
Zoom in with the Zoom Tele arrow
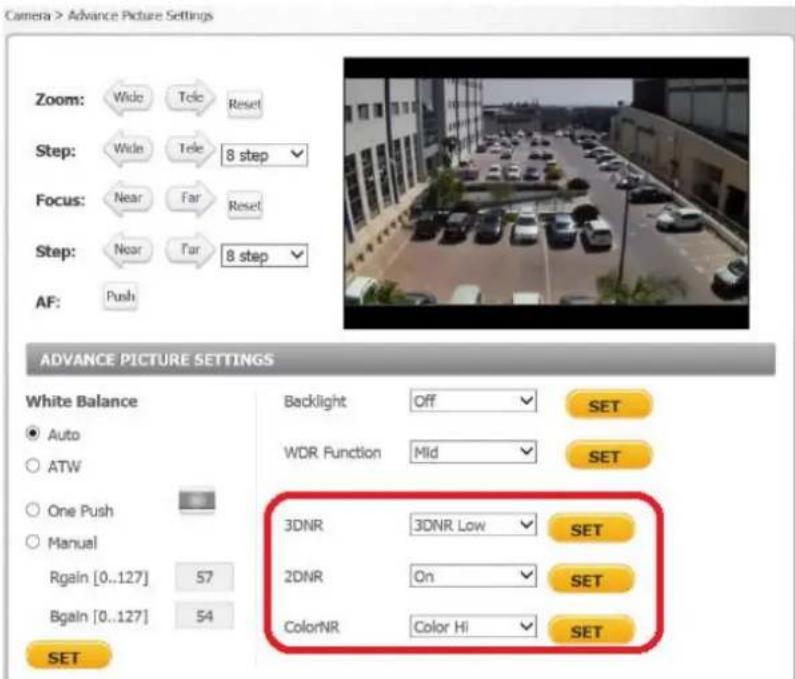tap(190, 97)
